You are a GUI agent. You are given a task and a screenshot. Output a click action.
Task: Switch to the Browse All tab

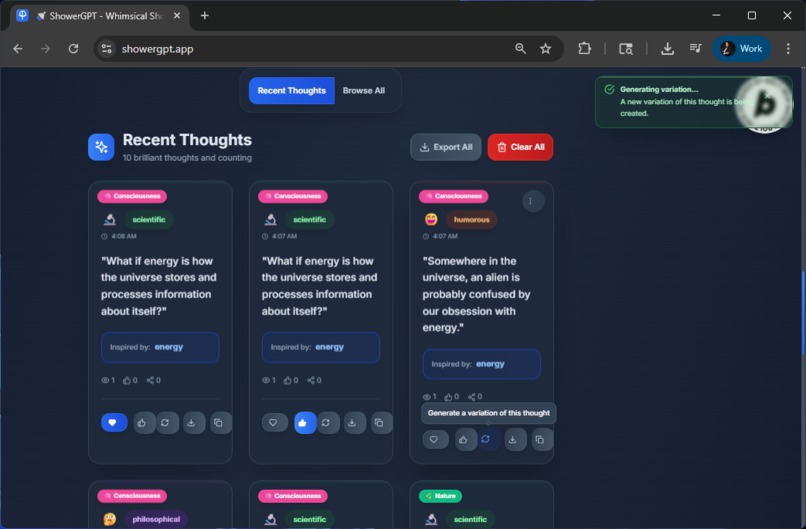point(364,90)
